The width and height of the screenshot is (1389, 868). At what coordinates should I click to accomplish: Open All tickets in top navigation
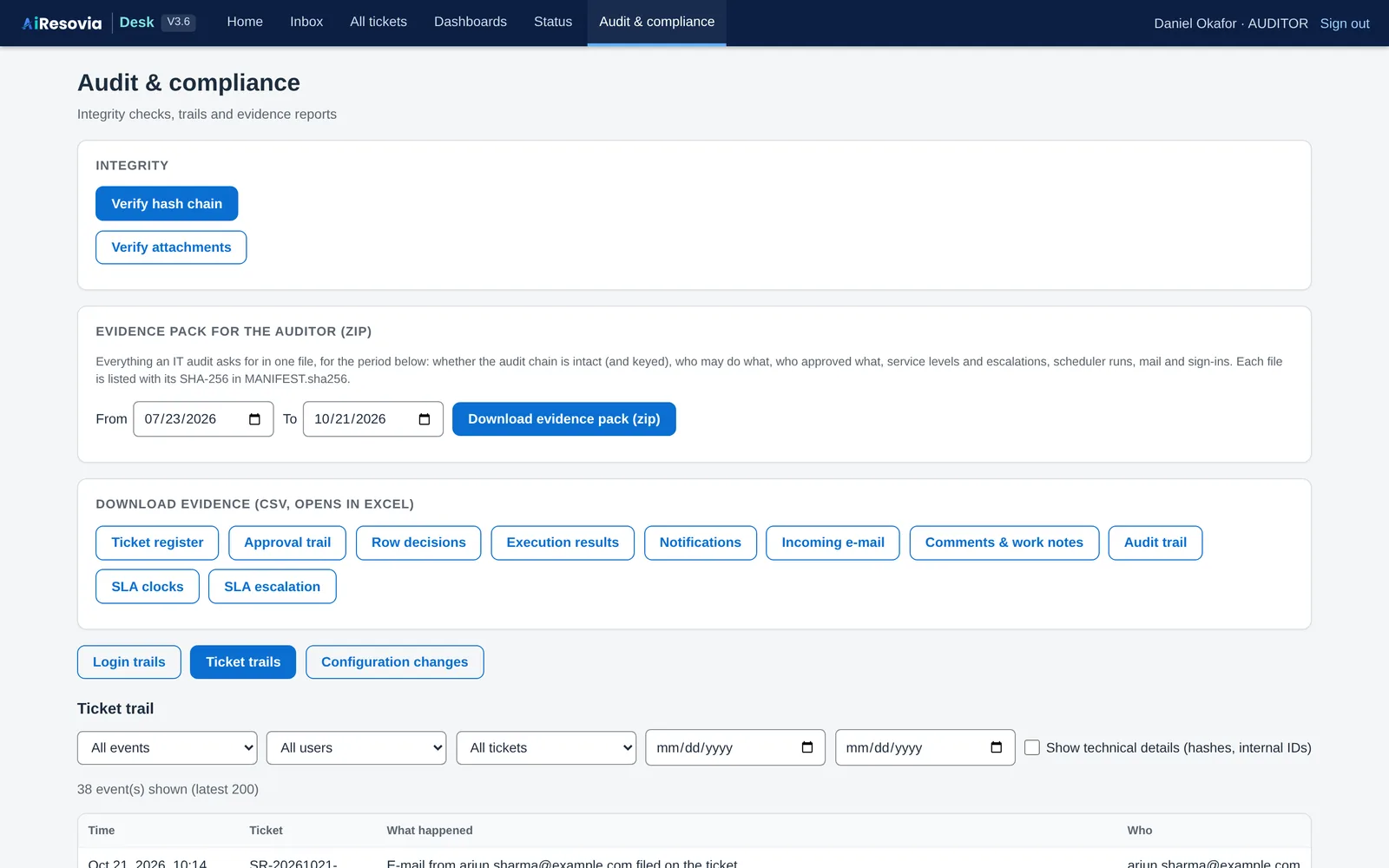(x=379, y=22)
